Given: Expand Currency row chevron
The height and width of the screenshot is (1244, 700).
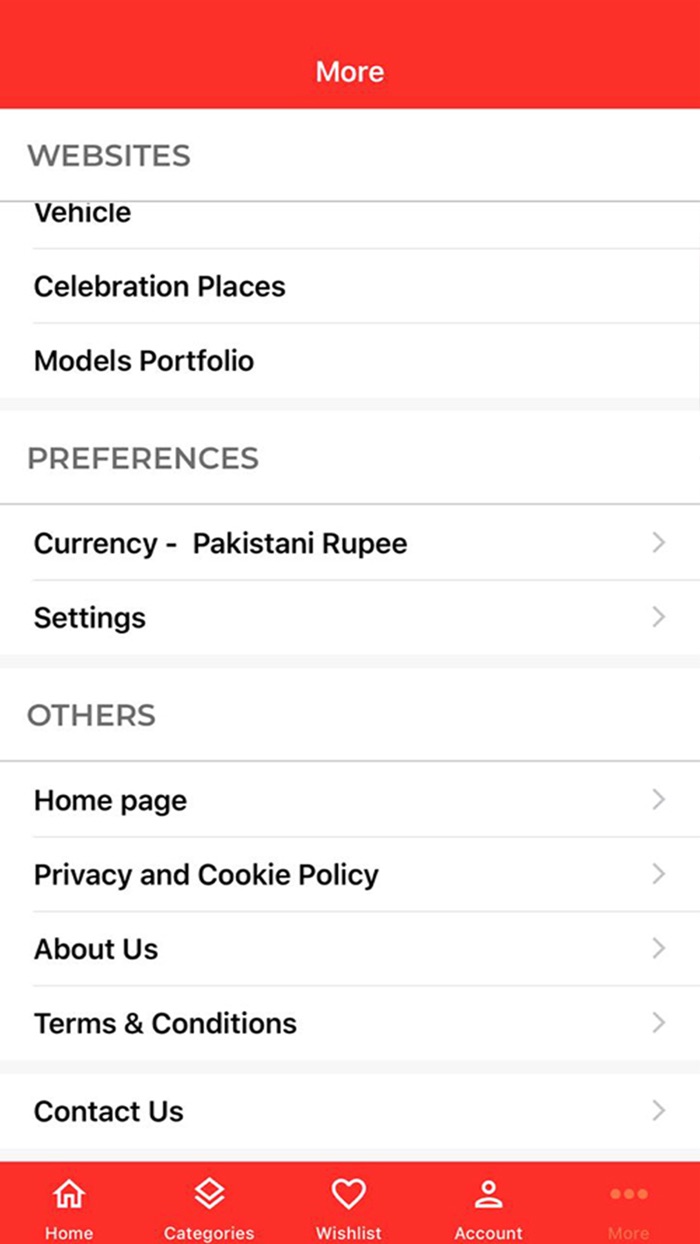Looking at the screenshot, I should pos(658,542).
